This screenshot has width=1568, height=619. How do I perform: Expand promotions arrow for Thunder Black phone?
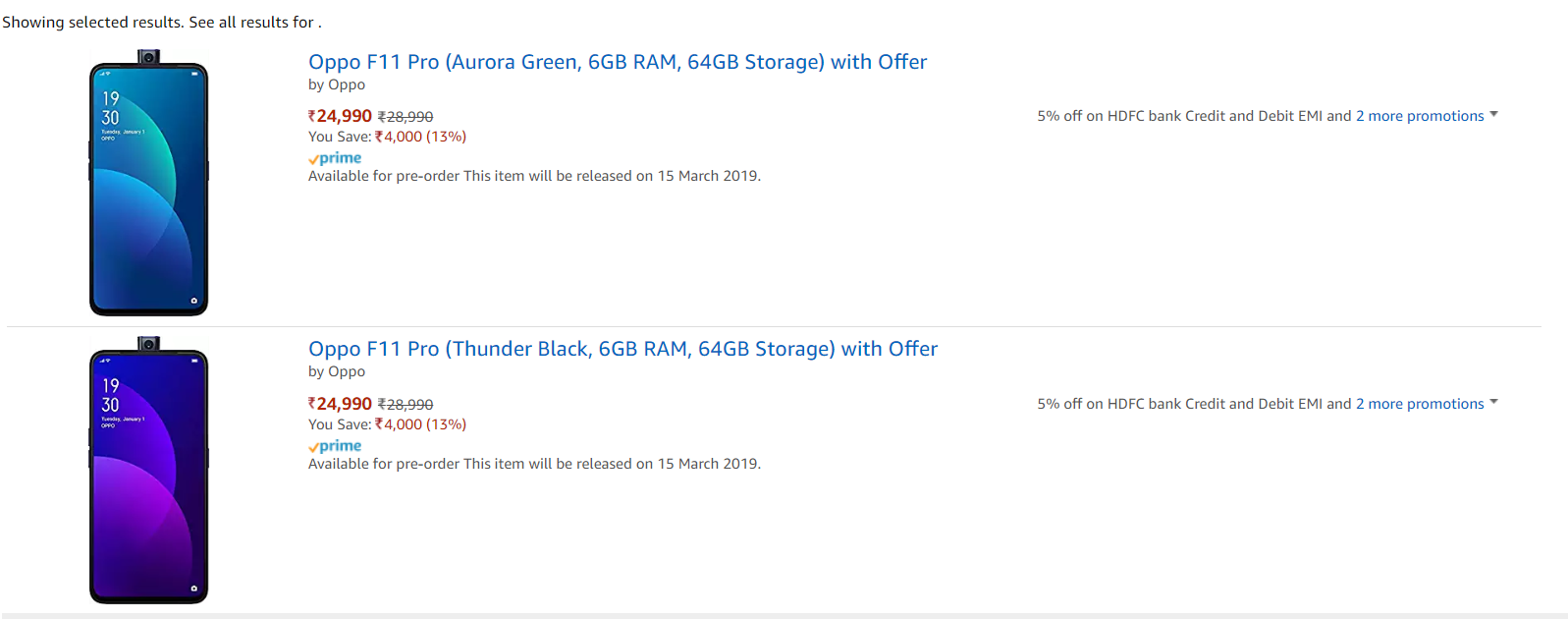pos(1493,403)
